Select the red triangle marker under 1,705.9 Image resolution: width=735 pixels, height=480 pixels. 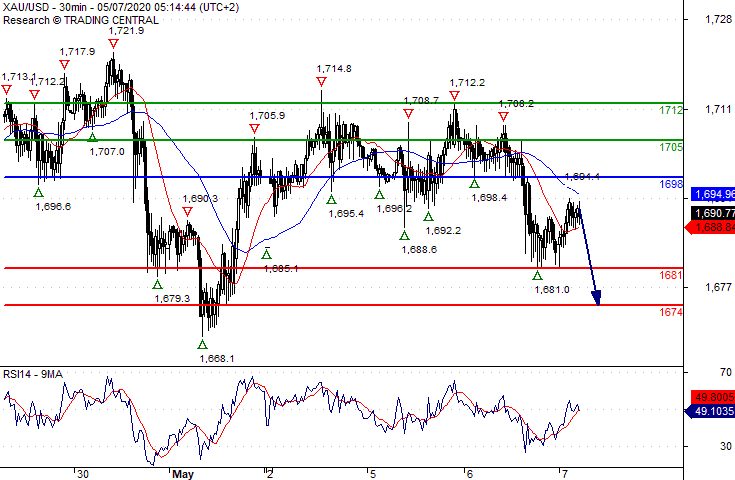(254, 128)
